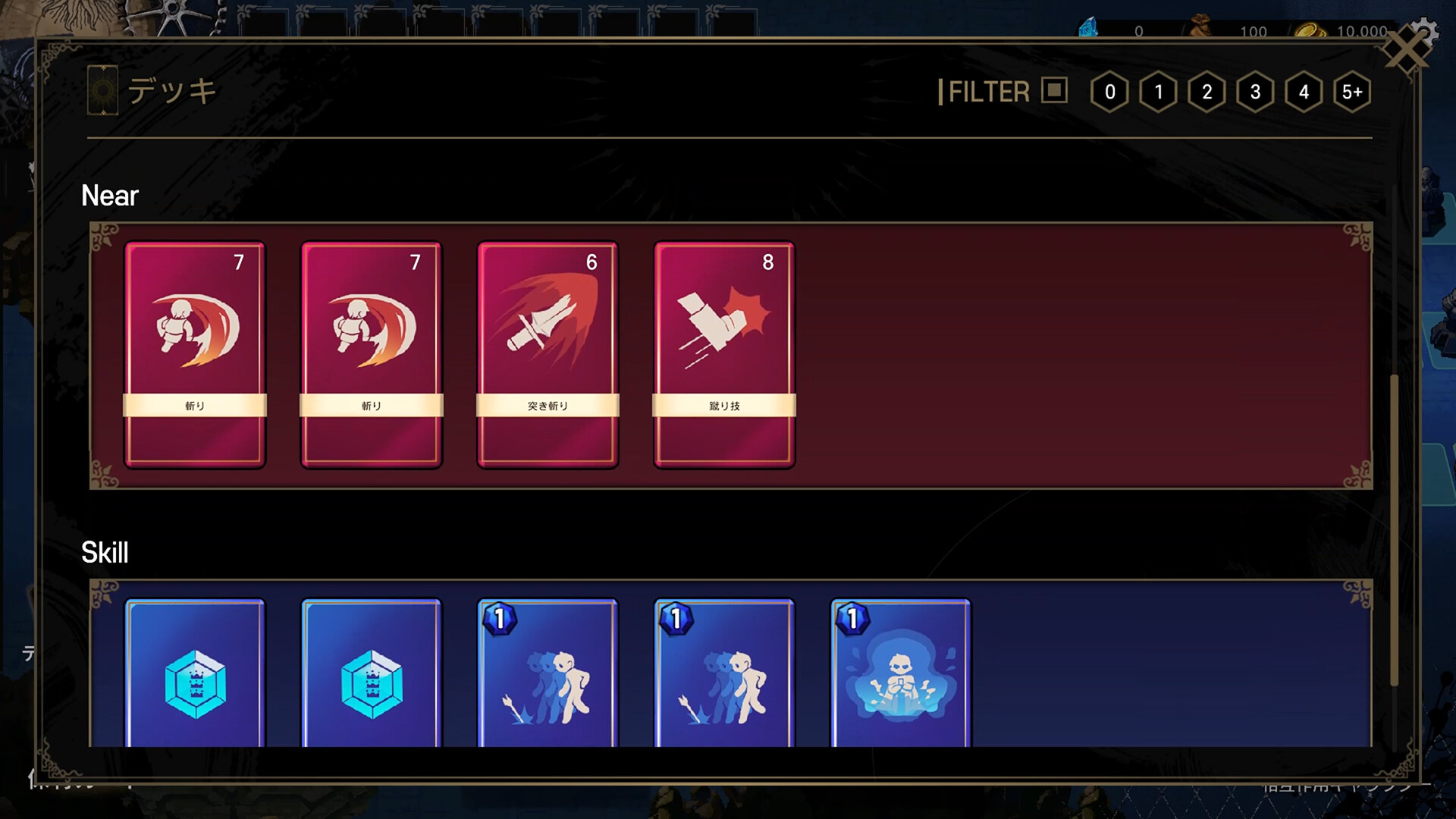
Task: Filter cards by cost 2
Action: click(x=1207, y=92)
